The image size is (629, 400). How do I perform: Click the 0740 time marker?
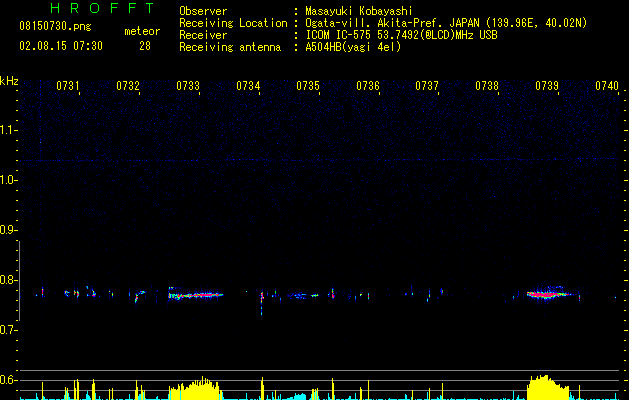point(607,86)
